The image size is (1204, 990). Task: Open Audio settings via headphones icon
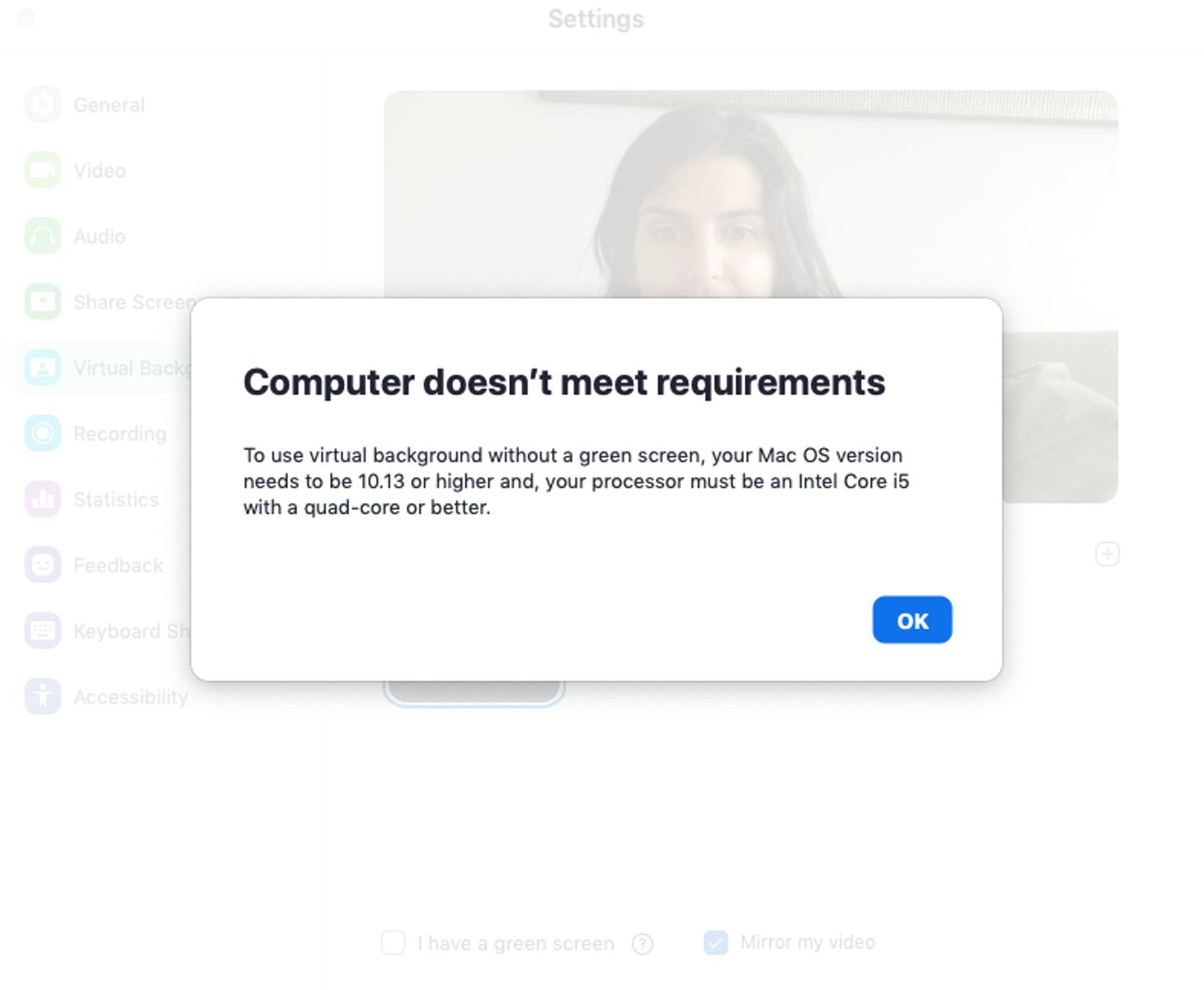point(42,237)
